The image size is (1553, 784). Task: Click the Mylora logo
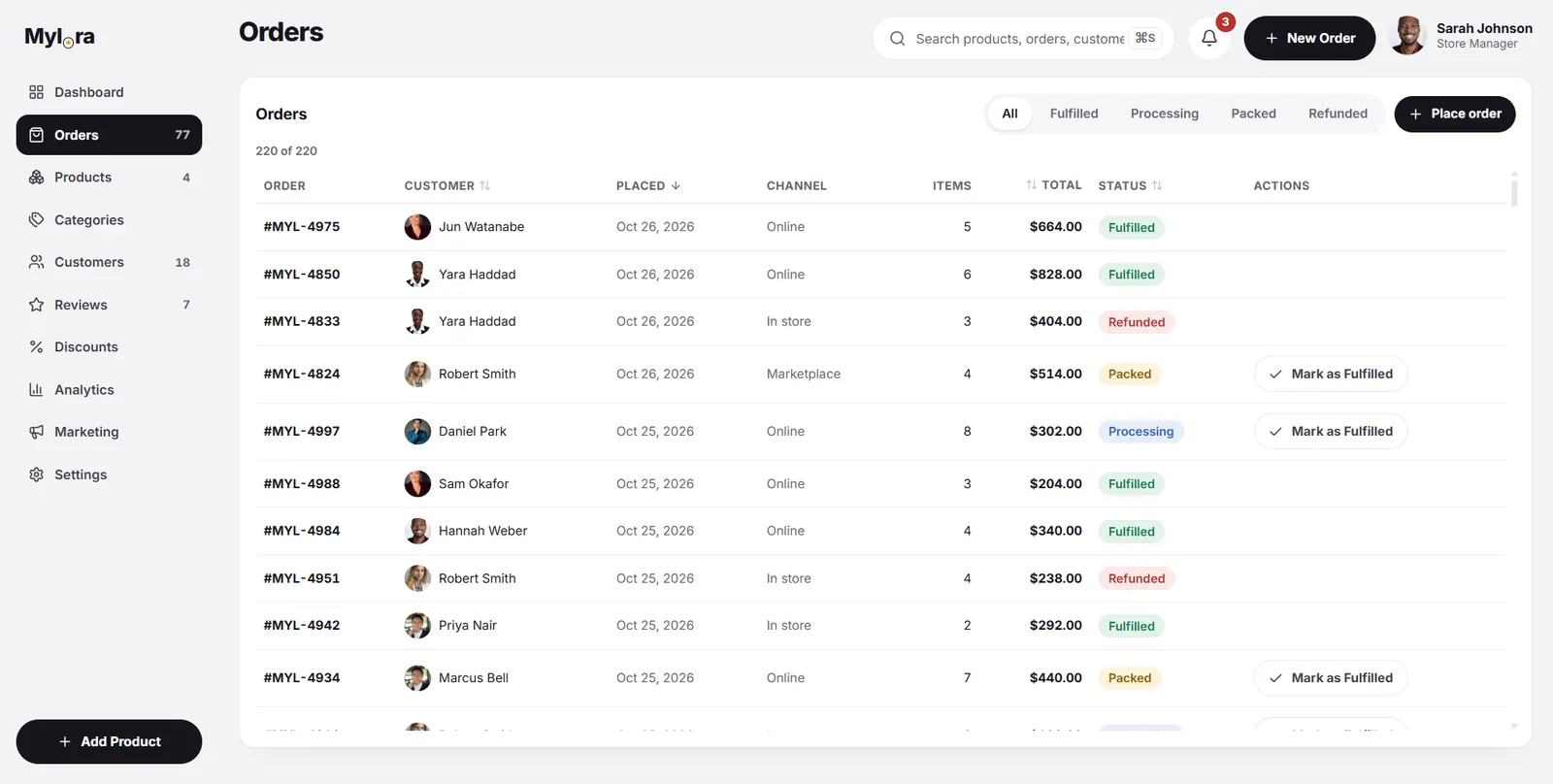[x=59, y=37]
